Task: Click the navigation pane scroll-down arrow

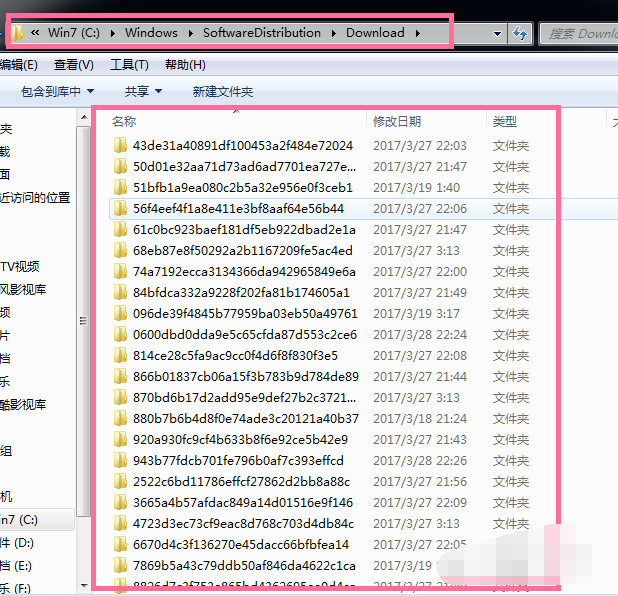Action: point(84,585)
